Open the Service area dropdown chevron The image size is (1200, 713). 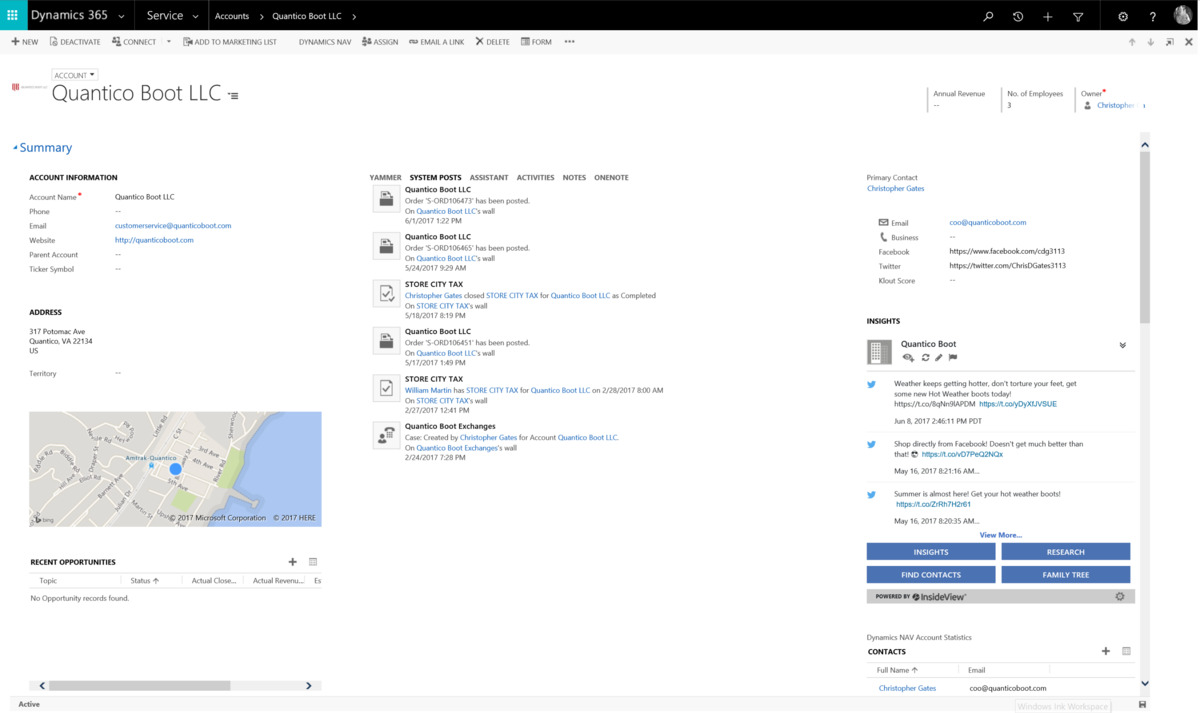click(x=195, y=16)
